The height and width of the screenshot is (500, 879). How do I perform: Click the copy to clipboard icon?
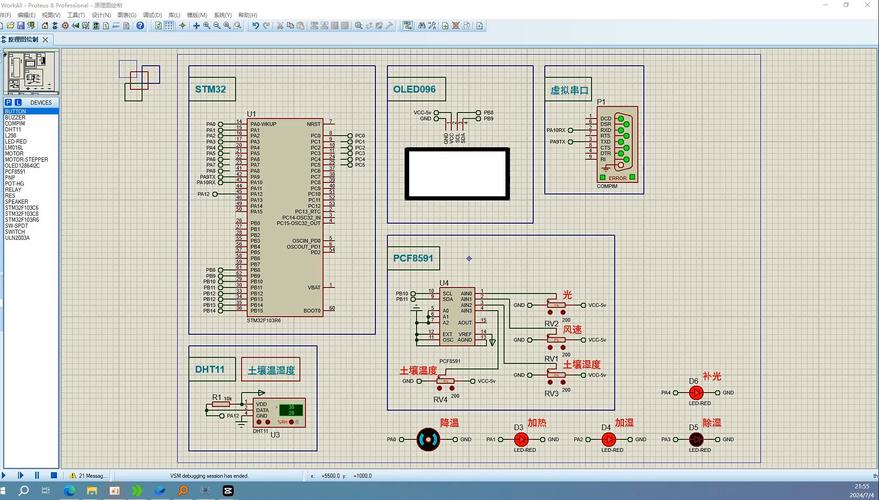290,25
